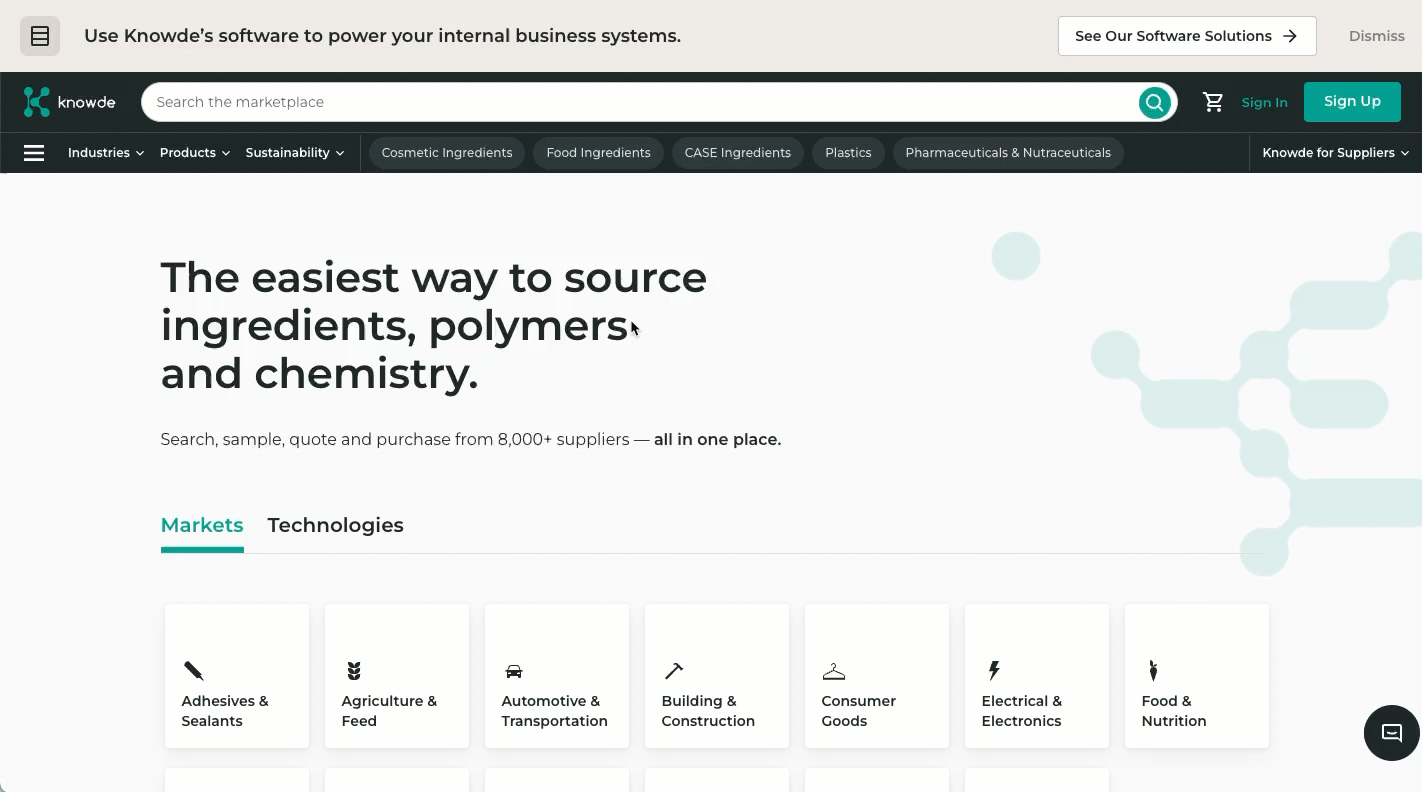Select Food Ingredients chip
The height and width of the screenshot is (792, 1422).
(x=598, y=153)
